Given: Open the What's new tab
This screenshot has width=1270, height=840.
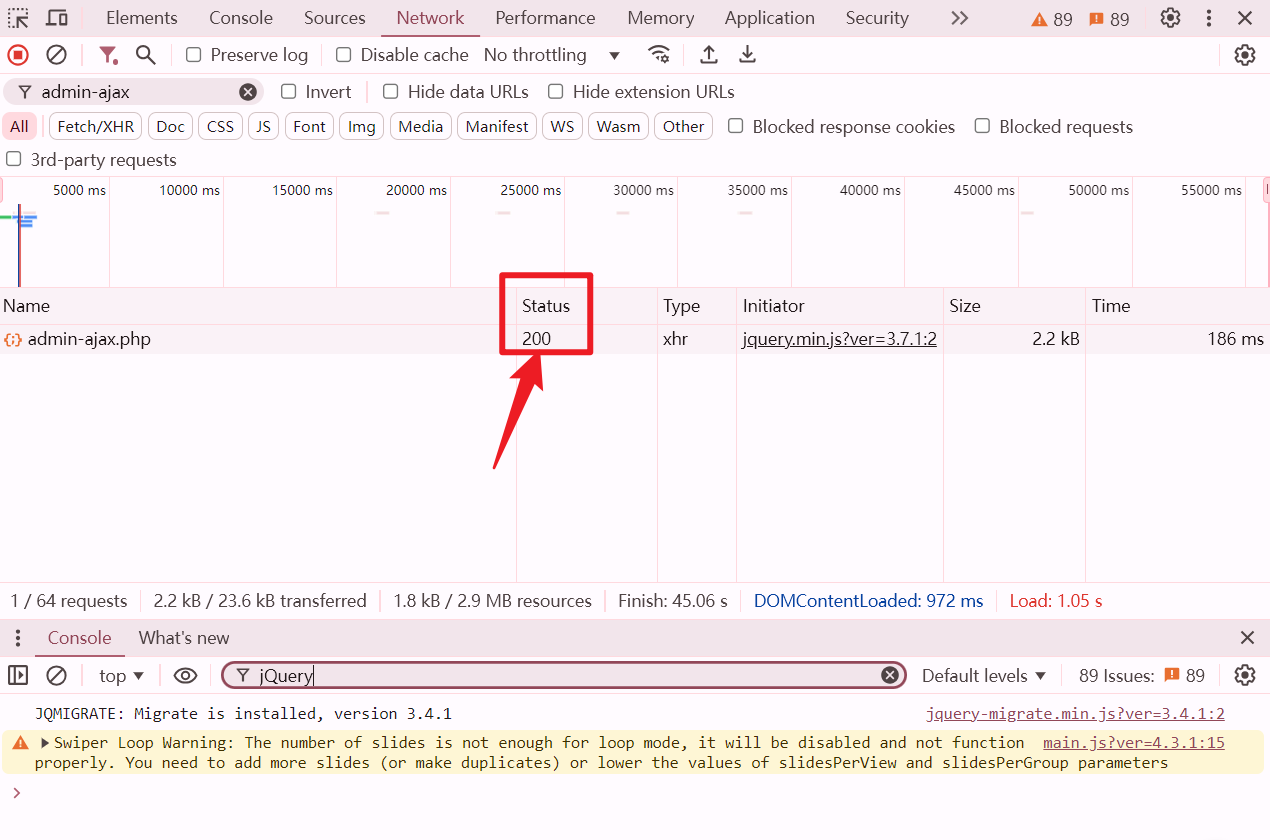Looking at the screenshot, I should pyautogui.click(x=184, y=637).
